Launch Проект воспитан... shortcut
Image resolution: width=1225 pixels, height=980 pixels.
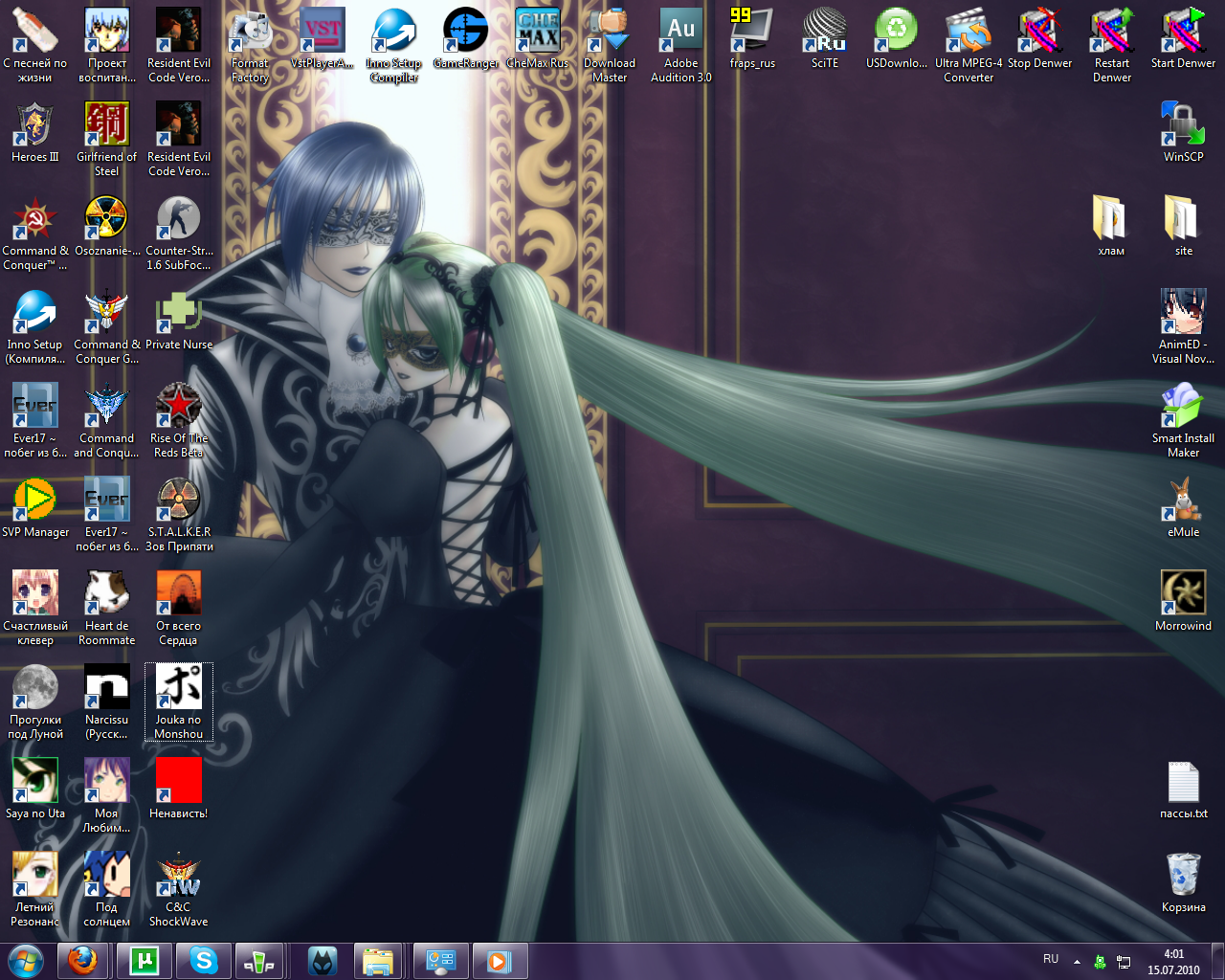tap(106, 45)
